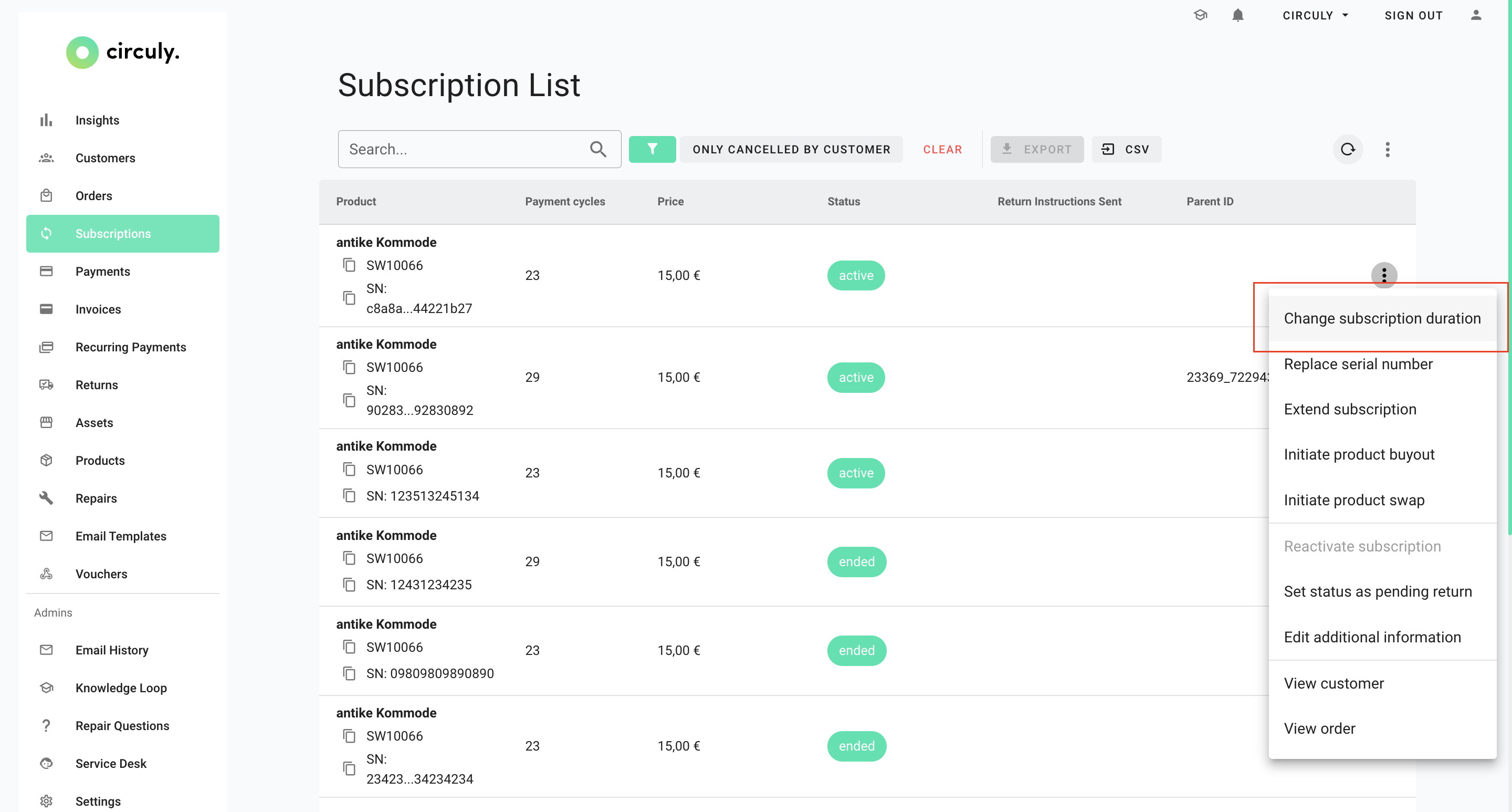
Task: Click the magnifier icon to search
Action: coord(598,149)
